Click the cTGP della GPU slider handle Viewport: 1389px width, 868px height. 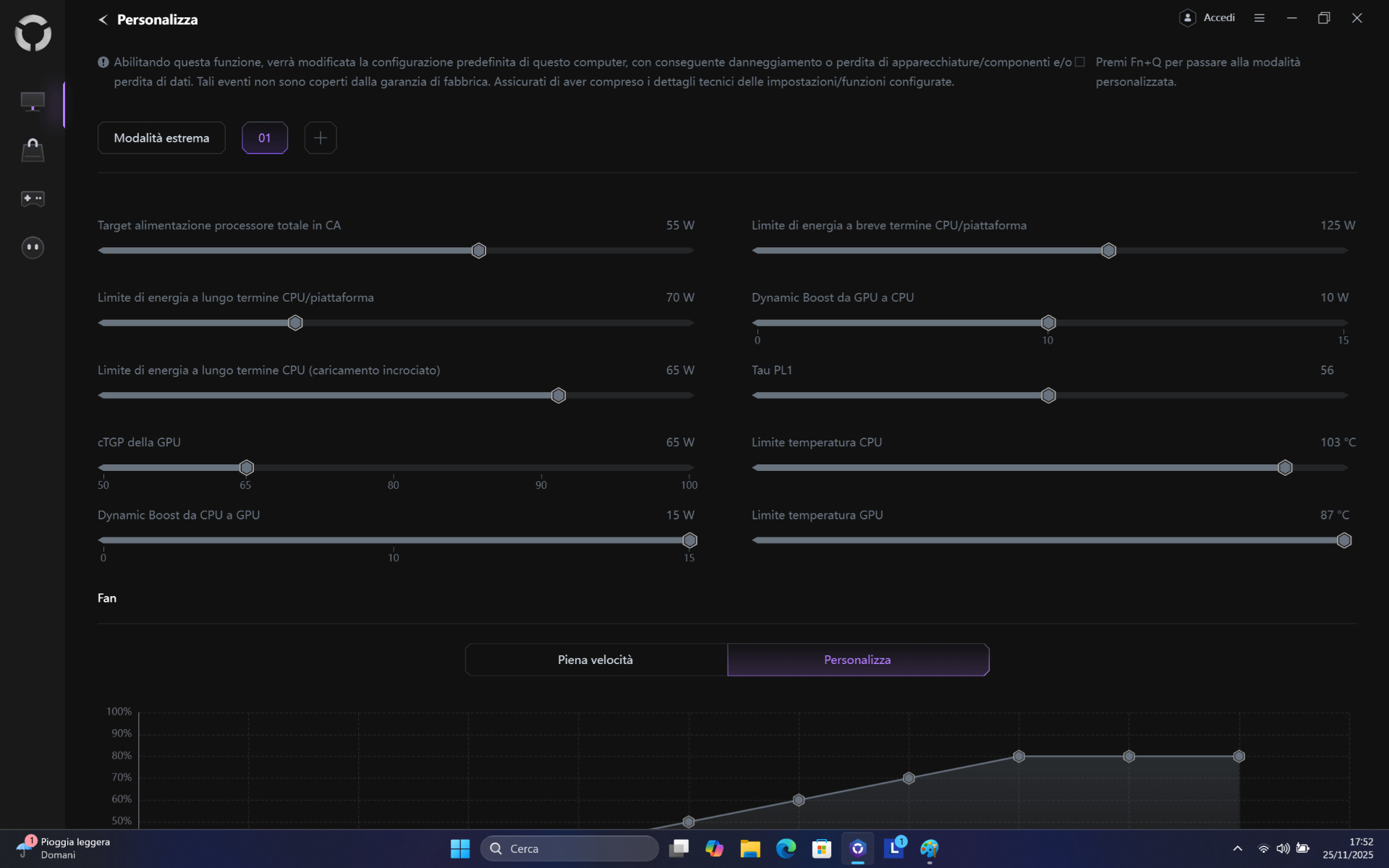click(247, 467)
